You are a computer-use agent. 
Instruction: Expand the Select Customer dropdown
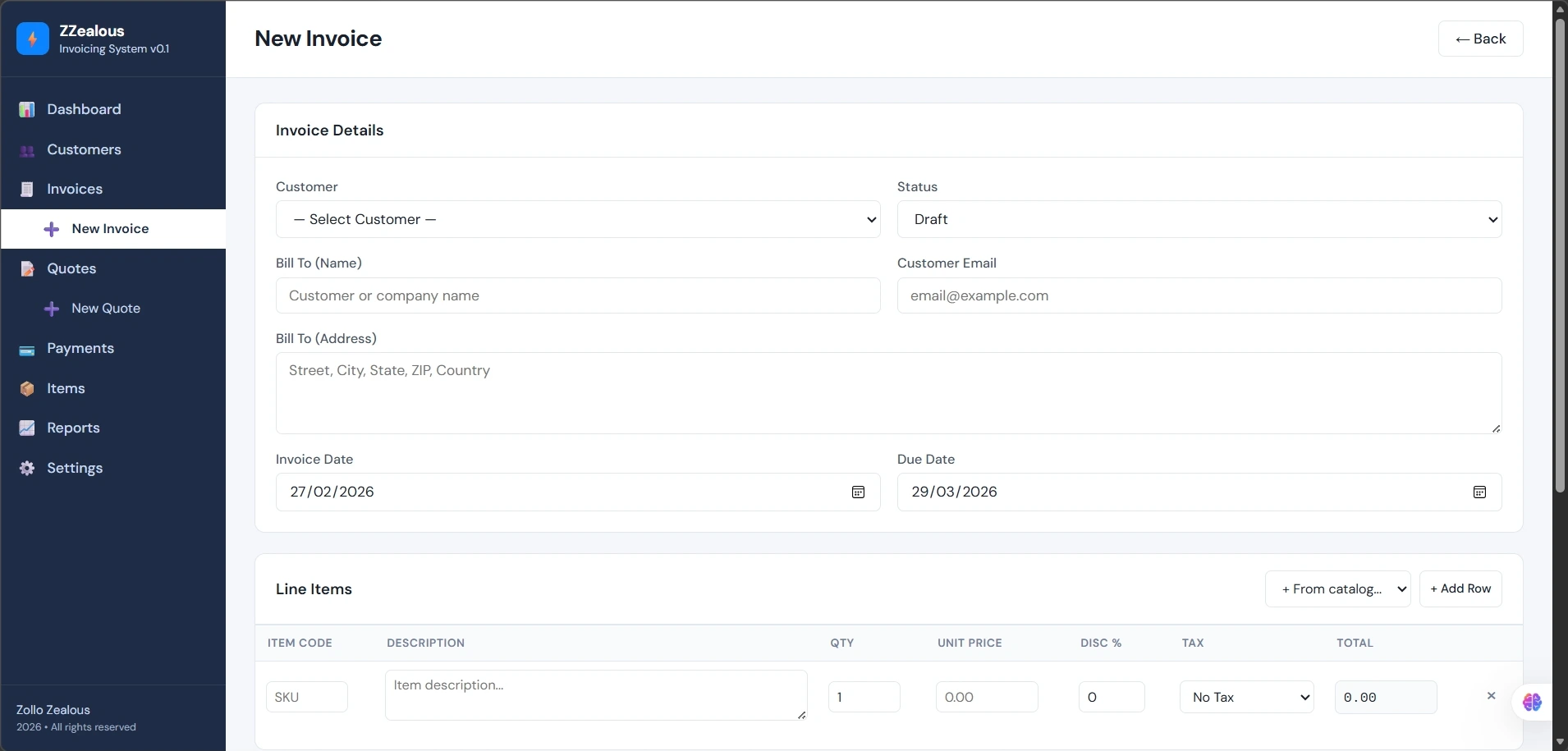[578, 219]
